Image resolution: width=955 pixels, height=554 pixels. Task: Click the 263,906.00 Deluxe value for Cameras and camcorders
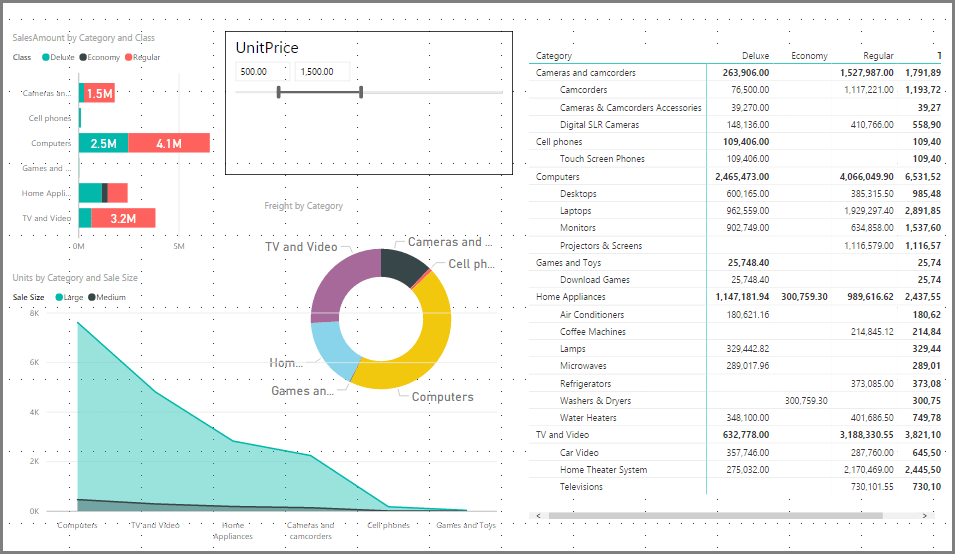tap(745, 72)
